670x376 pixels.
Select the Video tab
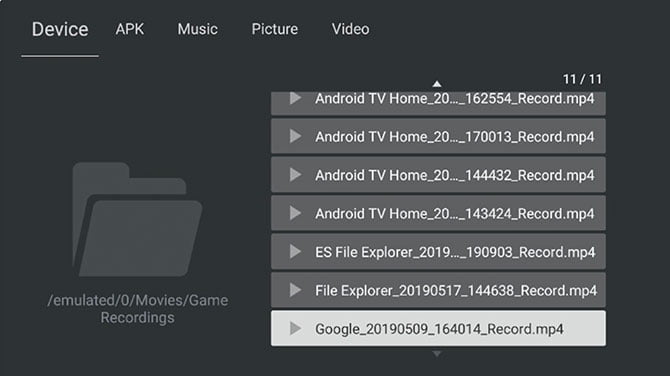pos(350,29)
